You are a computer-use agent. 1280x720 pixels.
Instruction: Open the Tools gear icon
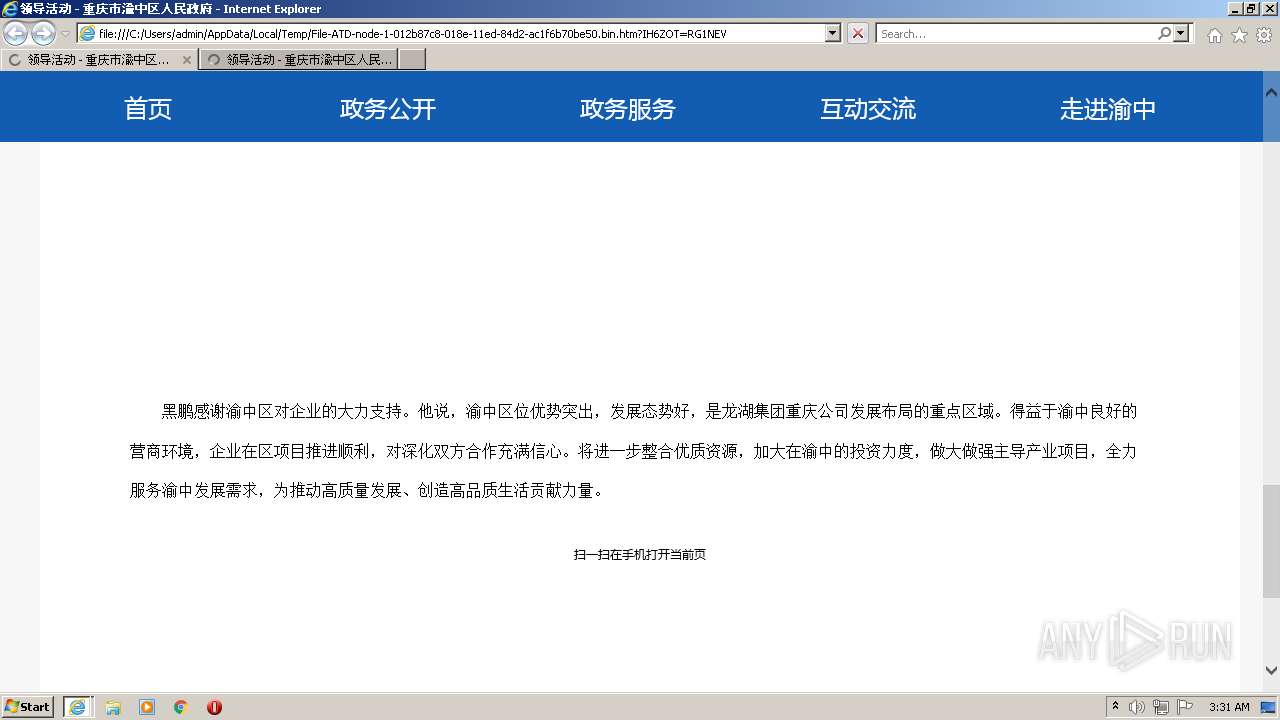click(1264, 35)
